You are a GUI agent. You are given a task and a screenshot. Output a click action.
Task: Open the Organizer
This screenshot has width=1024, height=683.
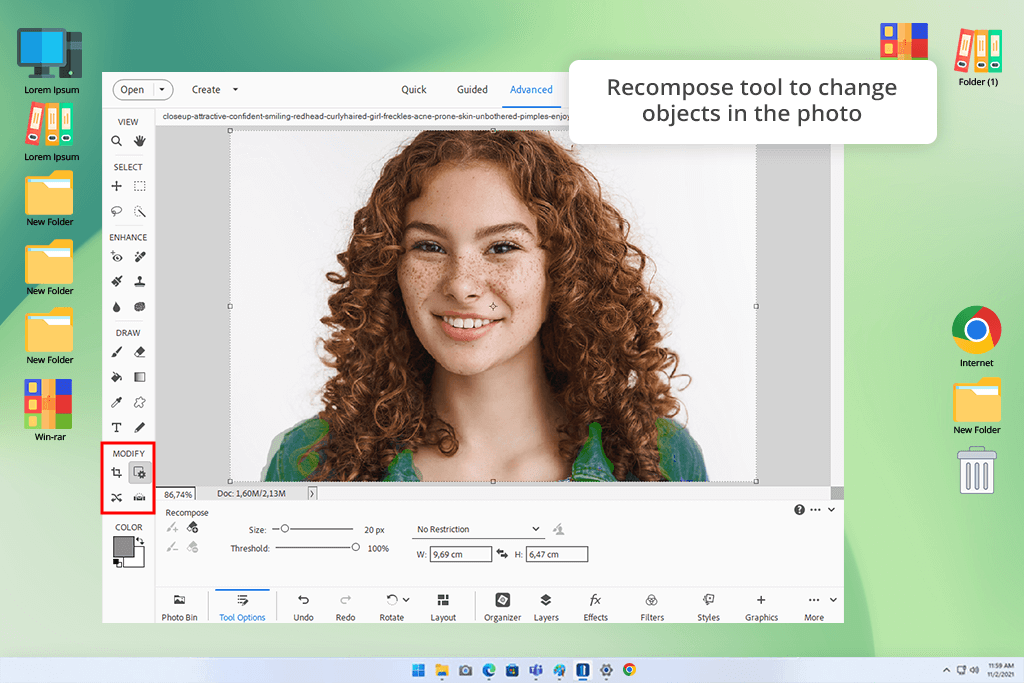(x=503, y=606)
